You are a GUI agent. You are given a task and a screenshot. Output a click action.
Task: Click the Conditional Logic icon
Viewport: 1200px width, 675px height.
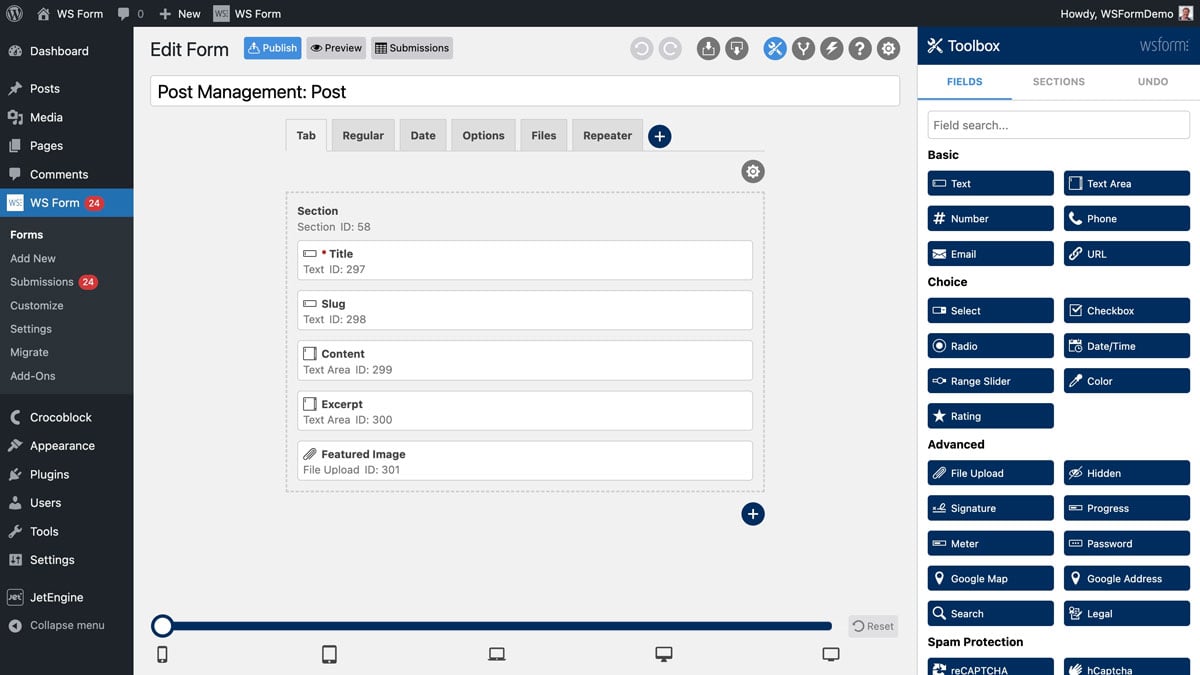click(803, 47)
